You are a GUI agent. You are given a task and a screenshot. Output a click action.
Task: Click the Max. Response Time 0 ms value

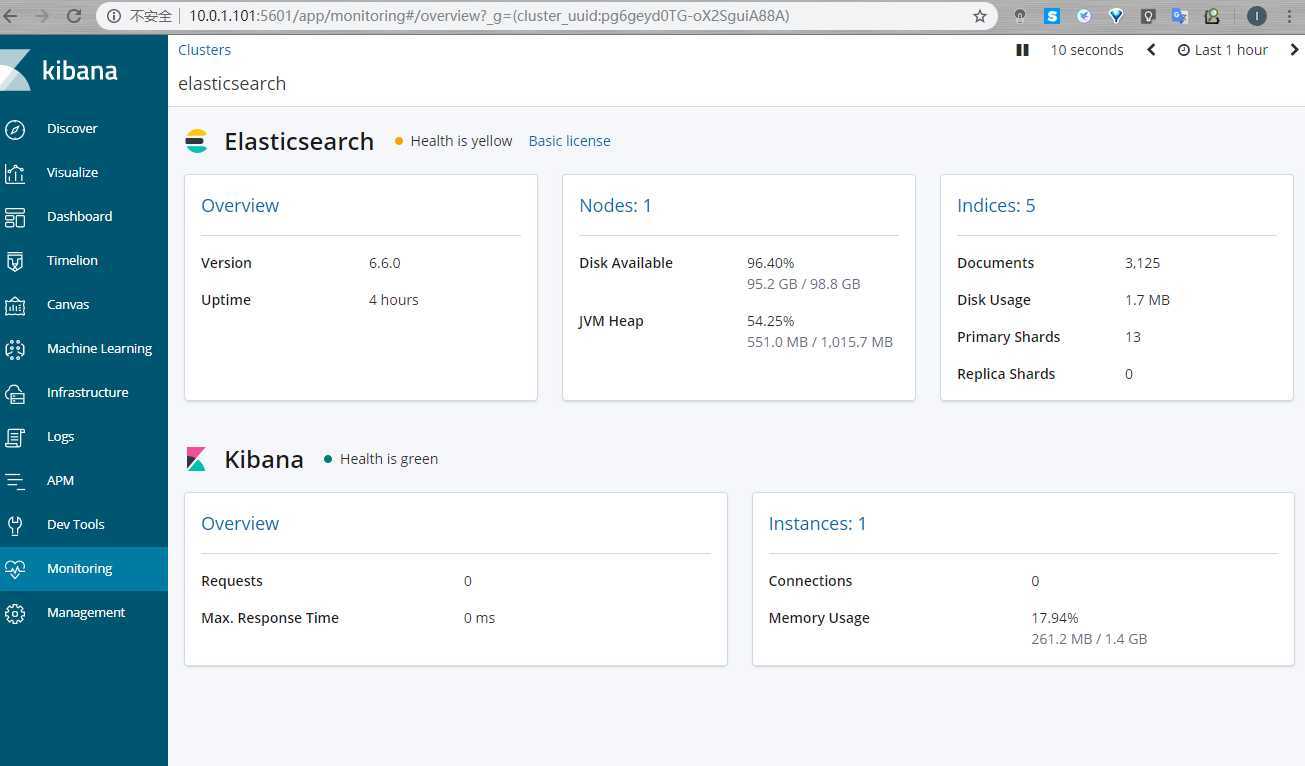coord(479,618)
